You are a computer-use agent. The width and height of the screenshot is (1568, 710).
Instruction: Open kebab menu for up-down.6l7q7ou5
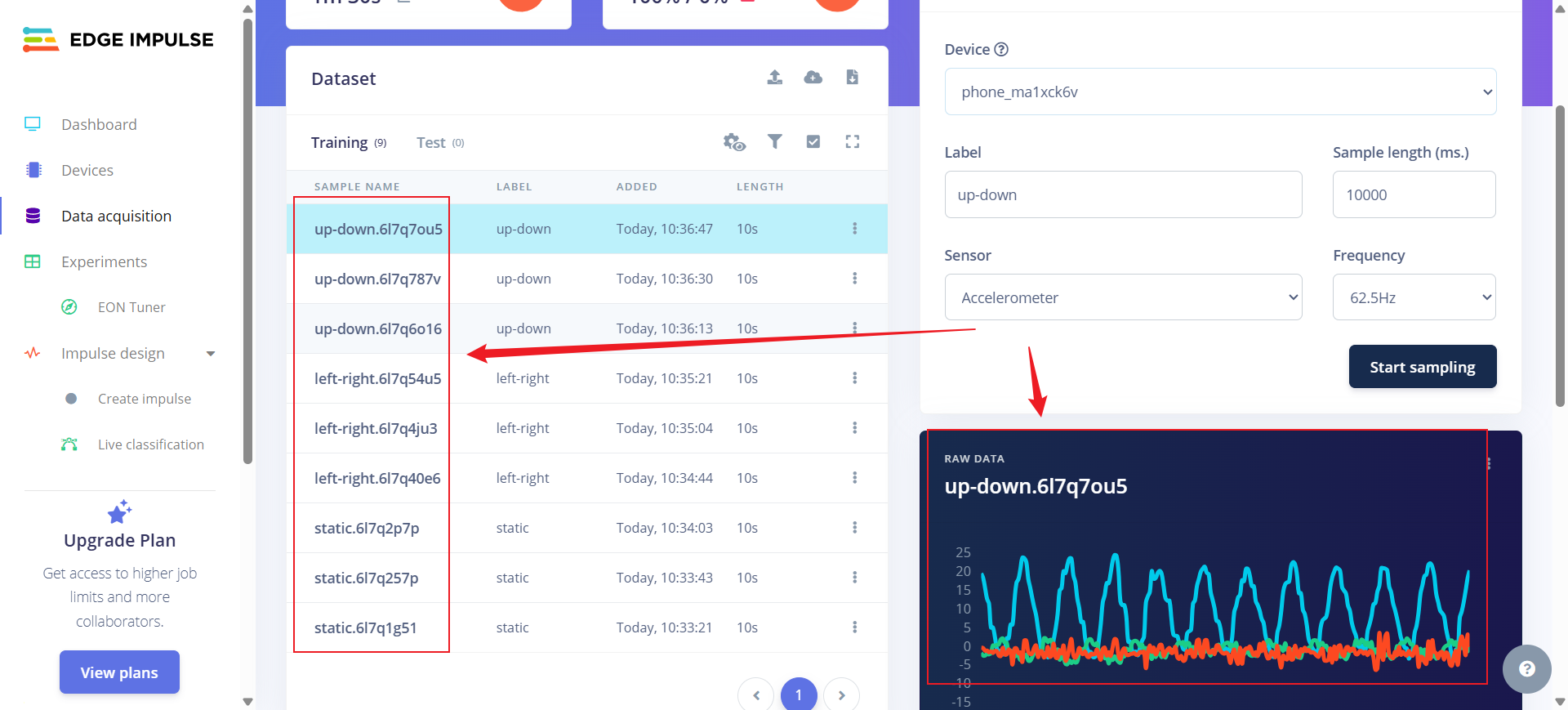(855, 229)
